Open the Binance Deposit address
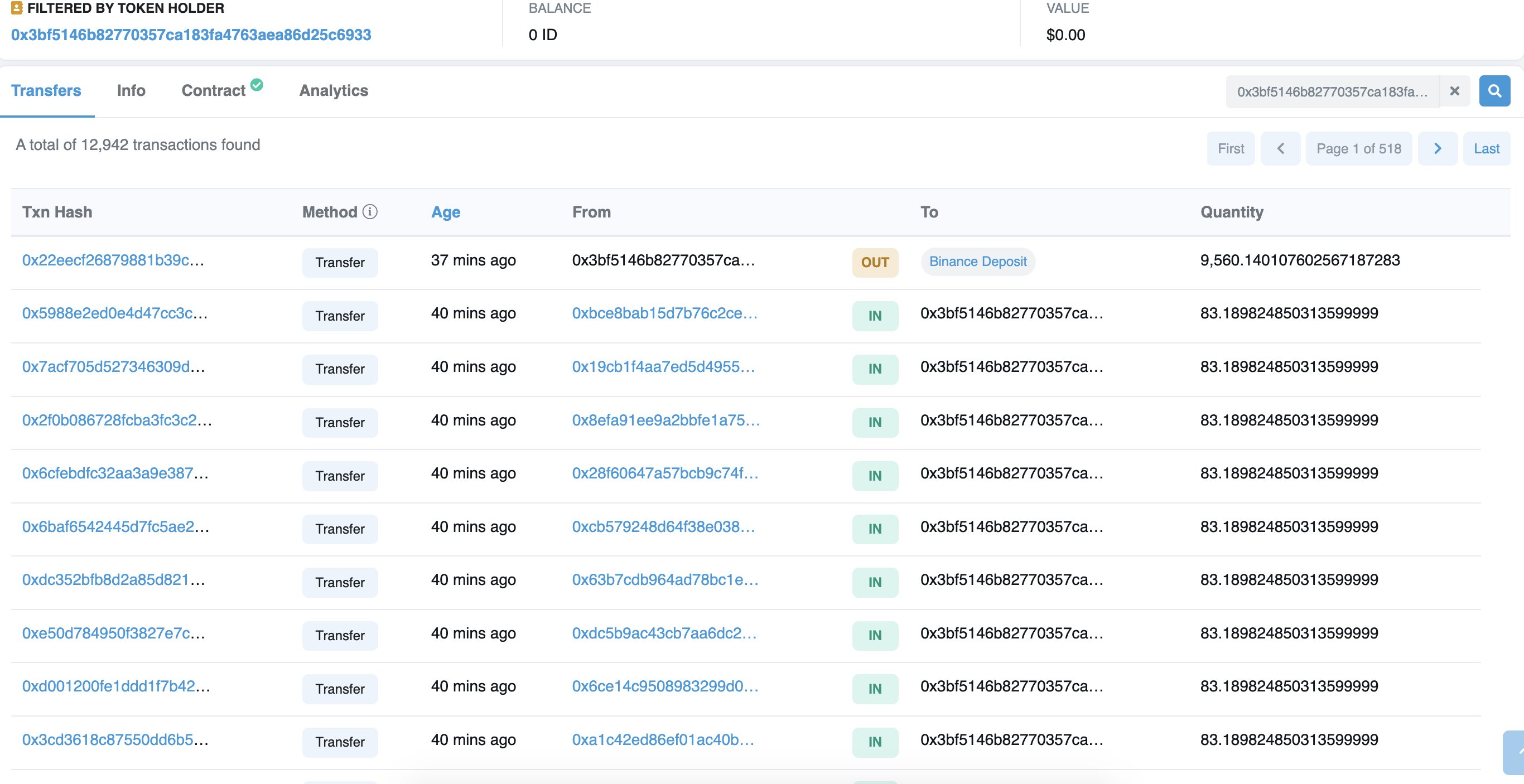 click(977, 262)
